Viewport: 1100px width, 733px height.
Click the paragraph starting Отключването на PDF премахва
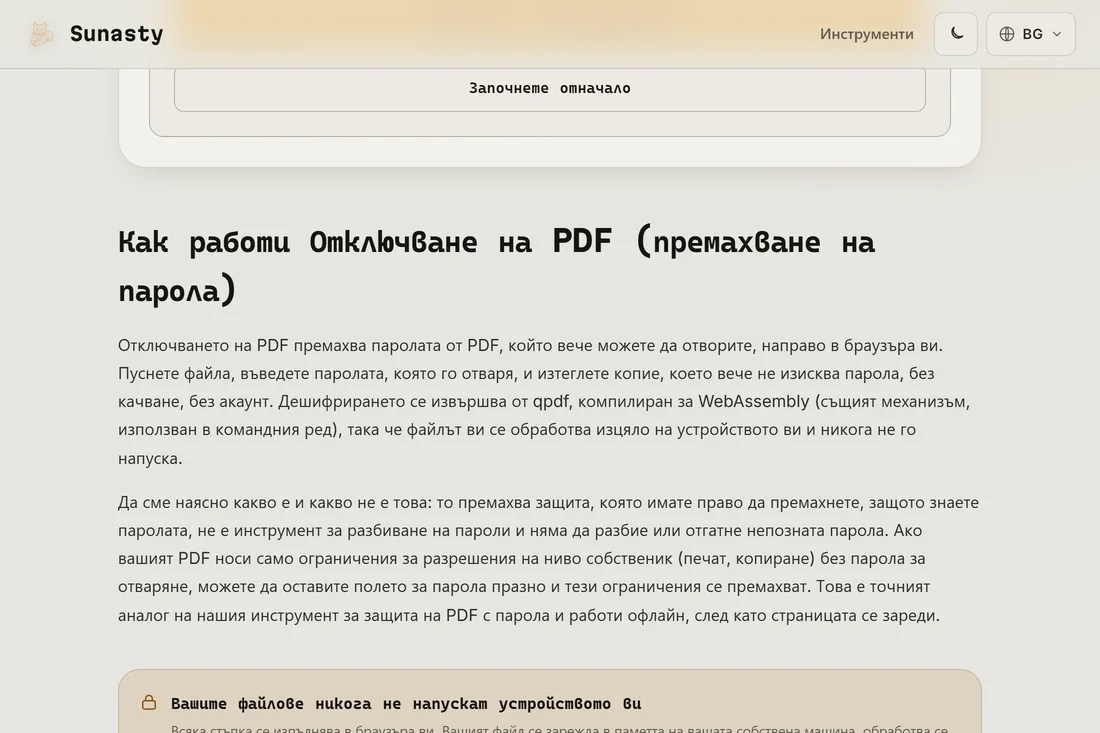pos(544,401)
